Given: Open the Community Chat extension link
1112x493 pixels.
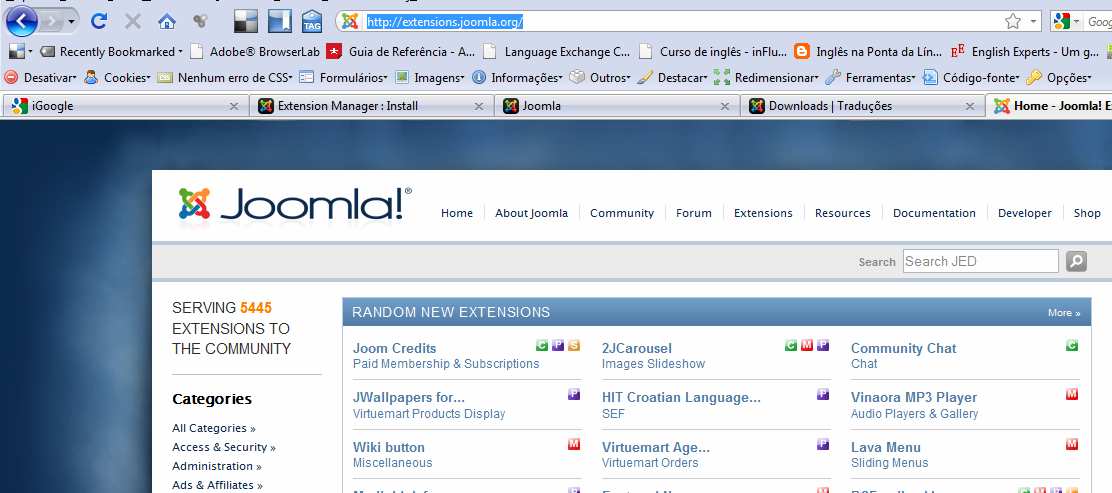Looking at the screenshot, I should tap(904, 348).
